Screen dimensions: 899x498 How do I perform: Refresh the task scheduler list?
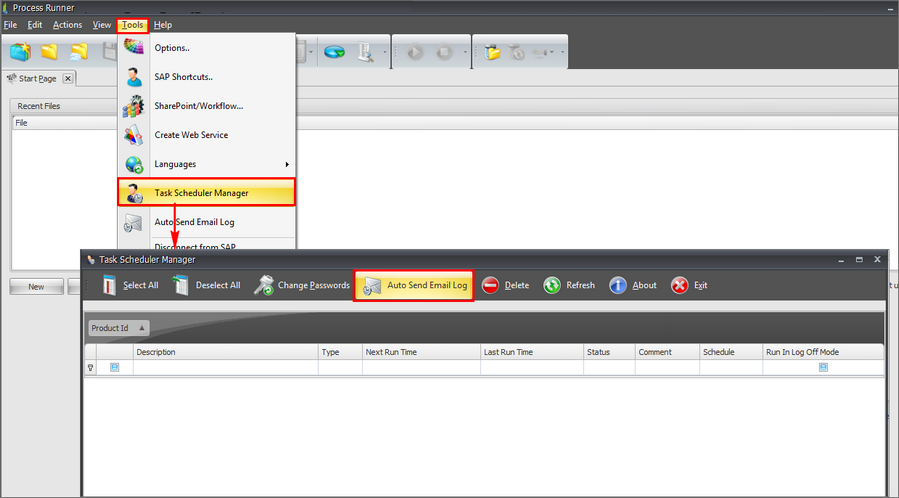[569, 285]
